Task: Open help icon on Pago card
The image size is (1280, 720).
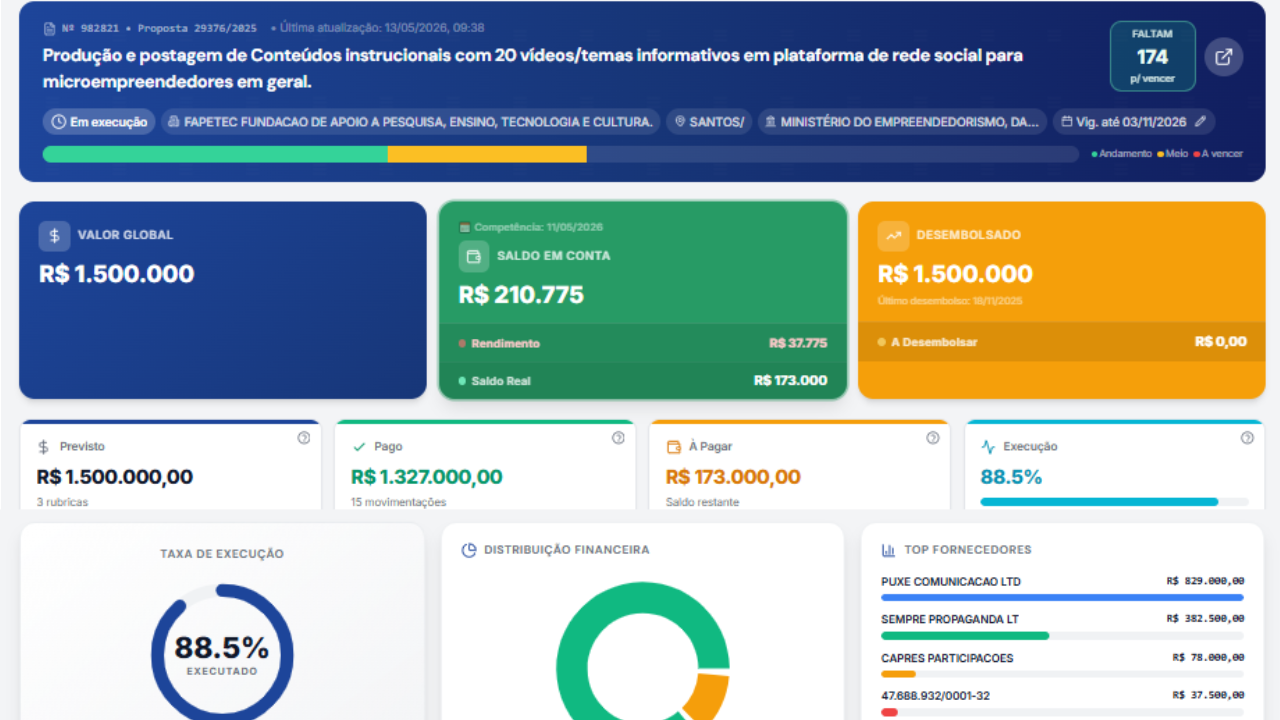Action: coord(618,438)
